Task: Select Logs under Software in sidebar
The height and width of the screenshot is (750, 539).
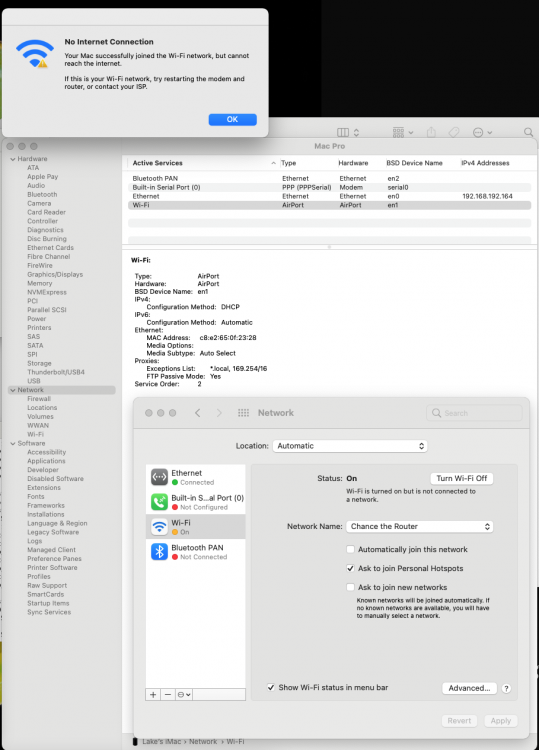Action: tap(34, 541)
